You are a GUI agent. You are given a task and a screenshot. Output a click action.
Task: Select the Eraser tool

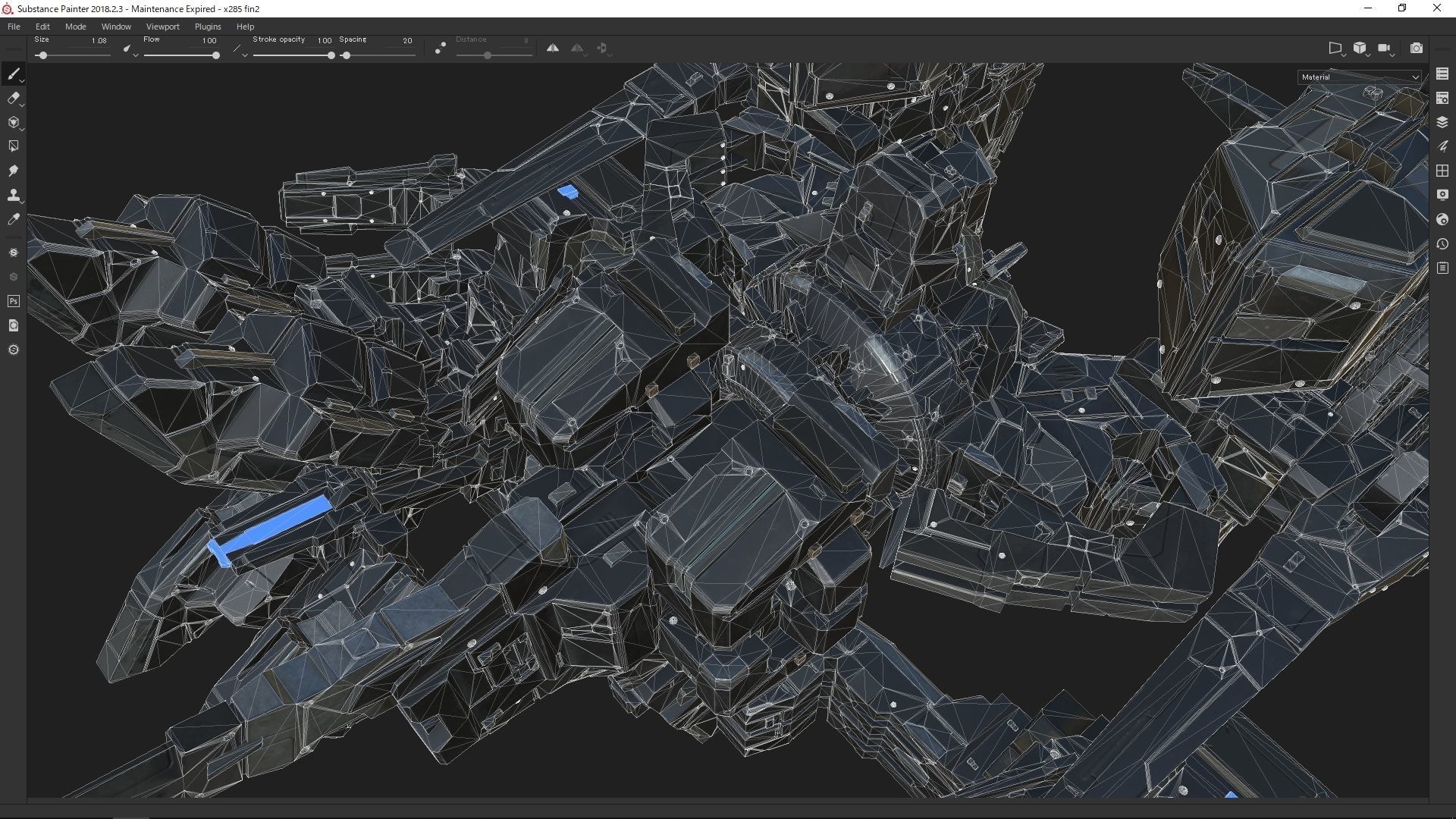pos(13,98)
